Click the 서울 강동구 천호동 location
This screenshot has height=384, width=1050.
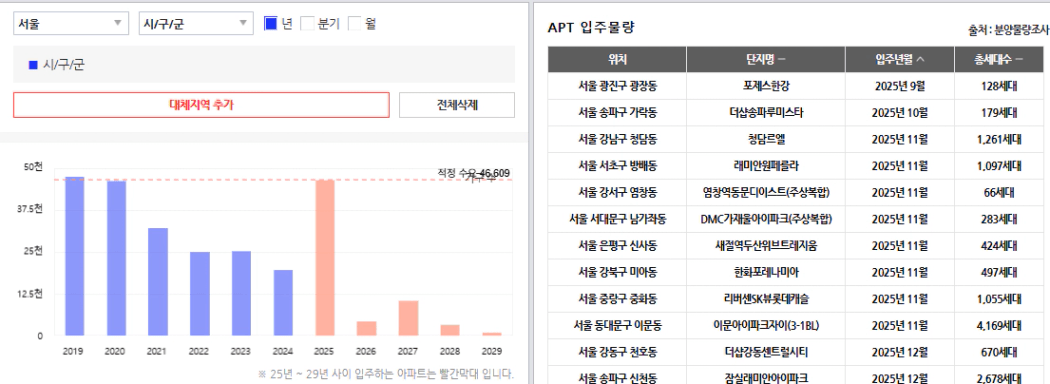coord(617,352)
